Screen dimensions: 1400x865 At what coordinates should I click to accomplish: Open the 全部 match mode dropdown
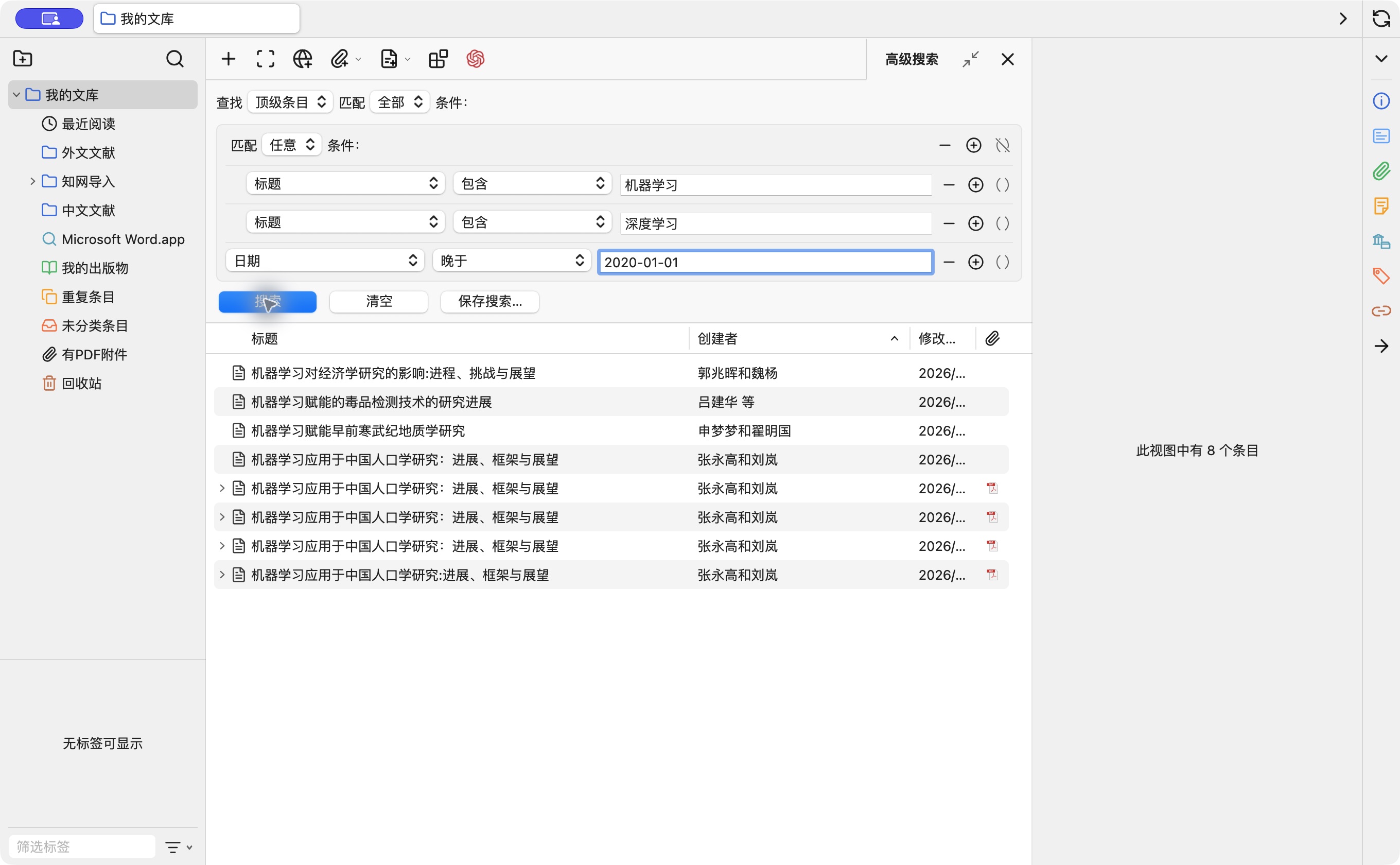point(400,102)
